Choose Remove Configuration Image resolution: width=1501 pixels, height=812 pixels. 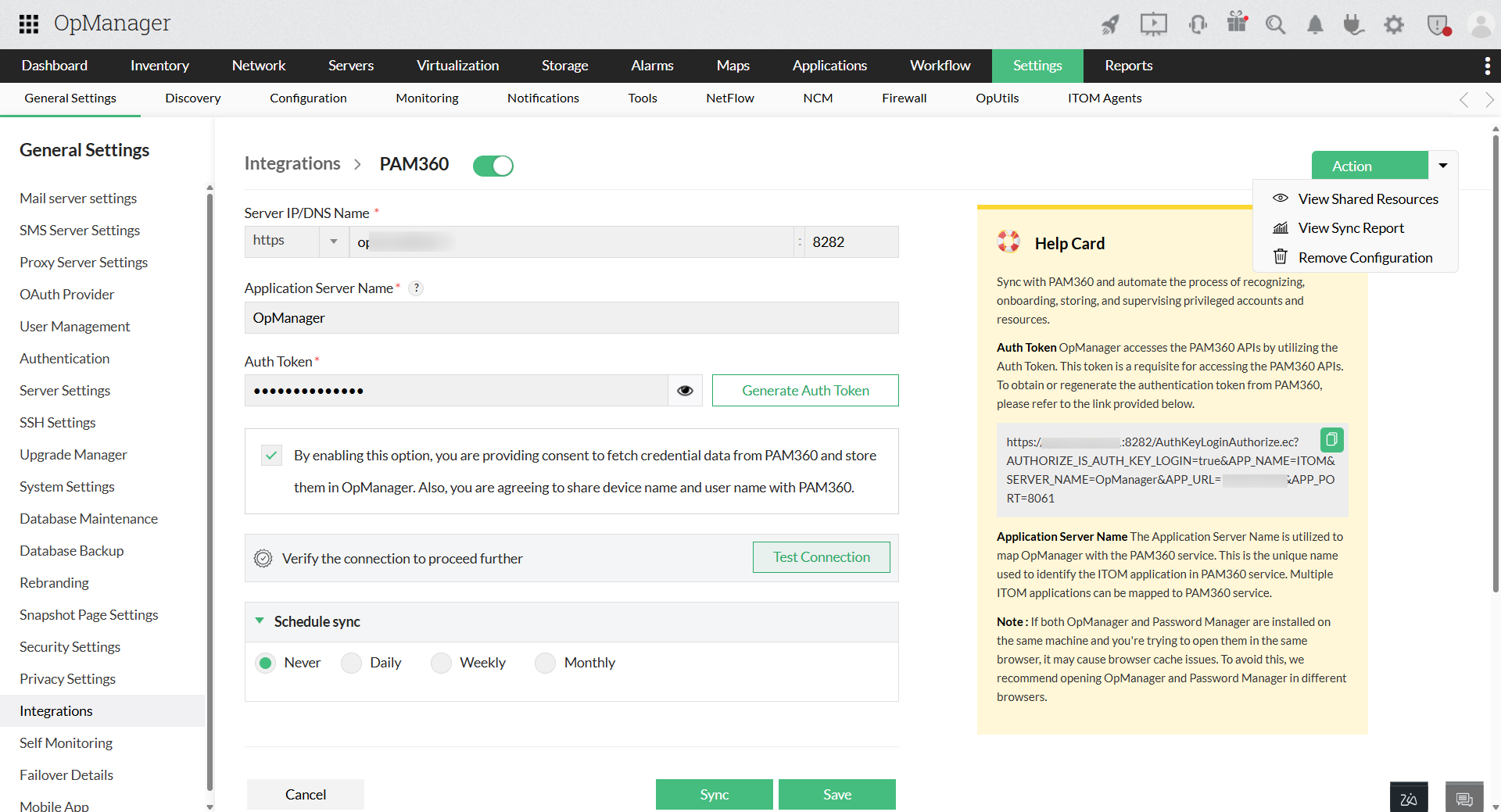(x=1356, y=258)
